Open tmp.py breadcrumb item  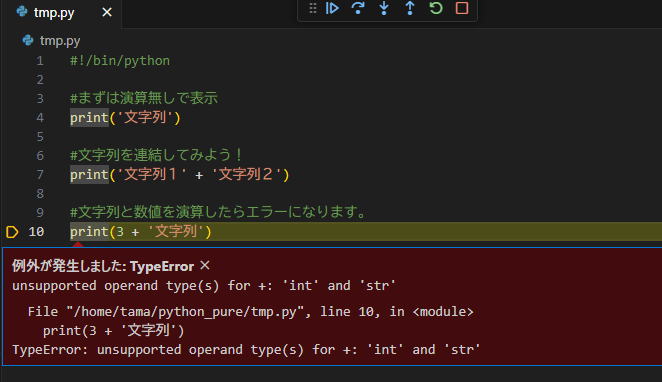click(x=60, y=41)
